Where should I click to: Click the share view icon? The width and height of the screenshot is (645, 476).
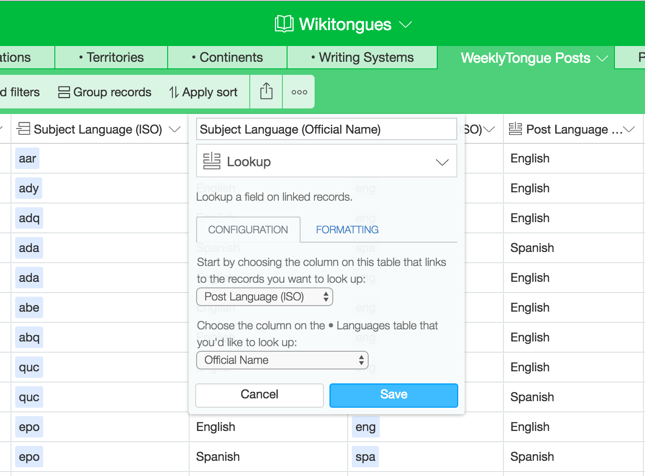point(266,91)
